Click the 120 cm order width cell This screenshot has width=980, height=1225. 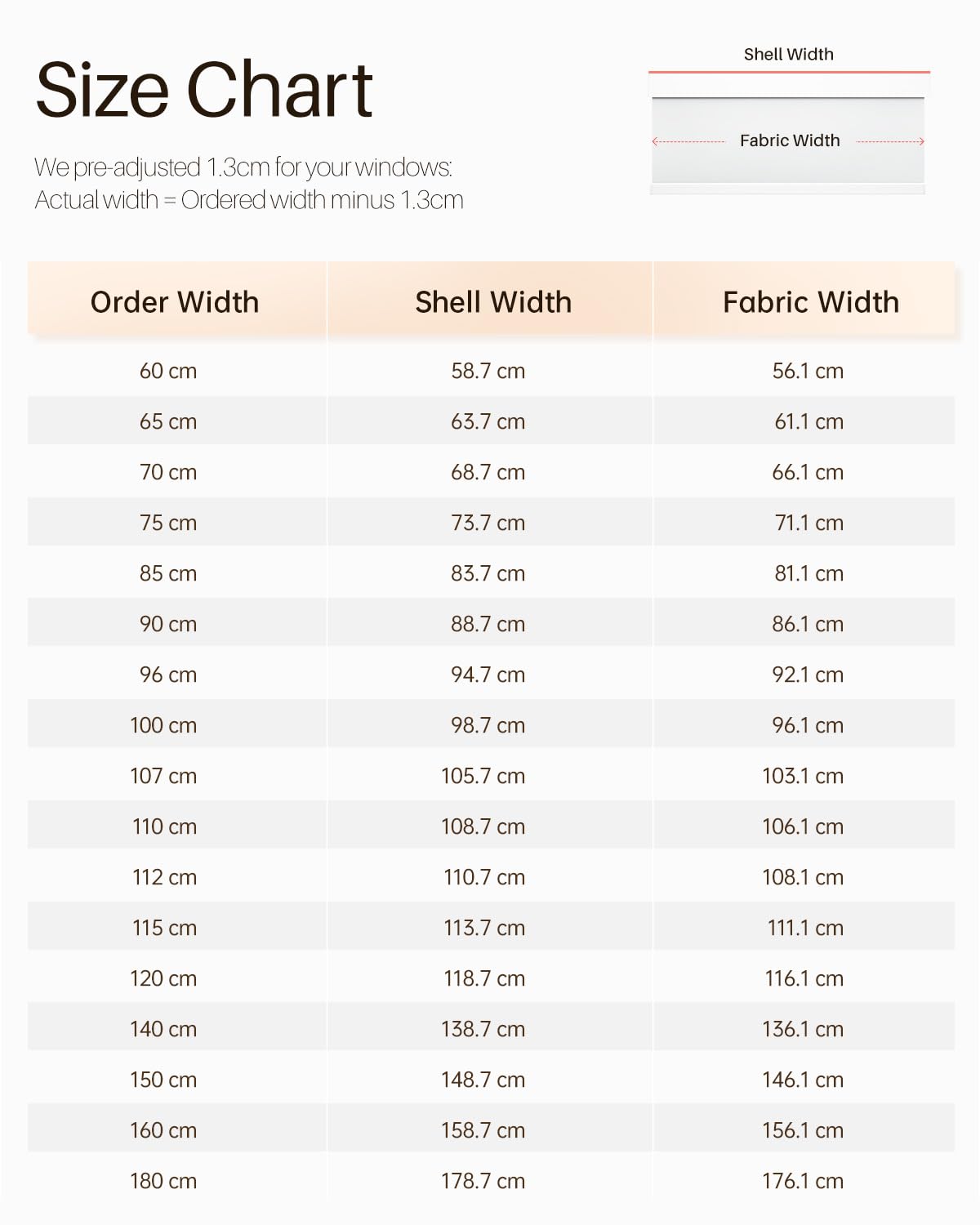[163, 978]
